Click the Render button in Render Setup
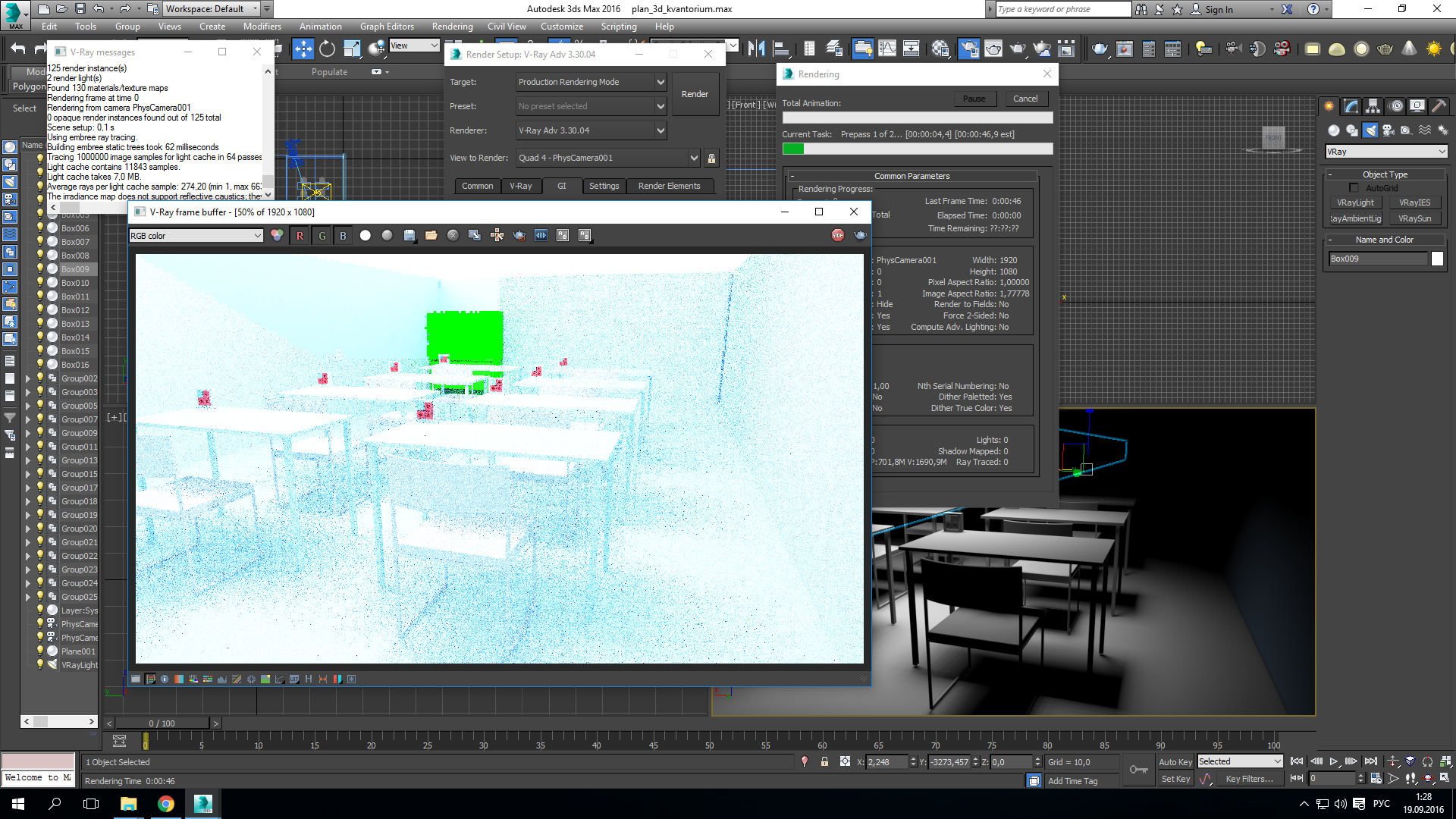 pos(695,94)
